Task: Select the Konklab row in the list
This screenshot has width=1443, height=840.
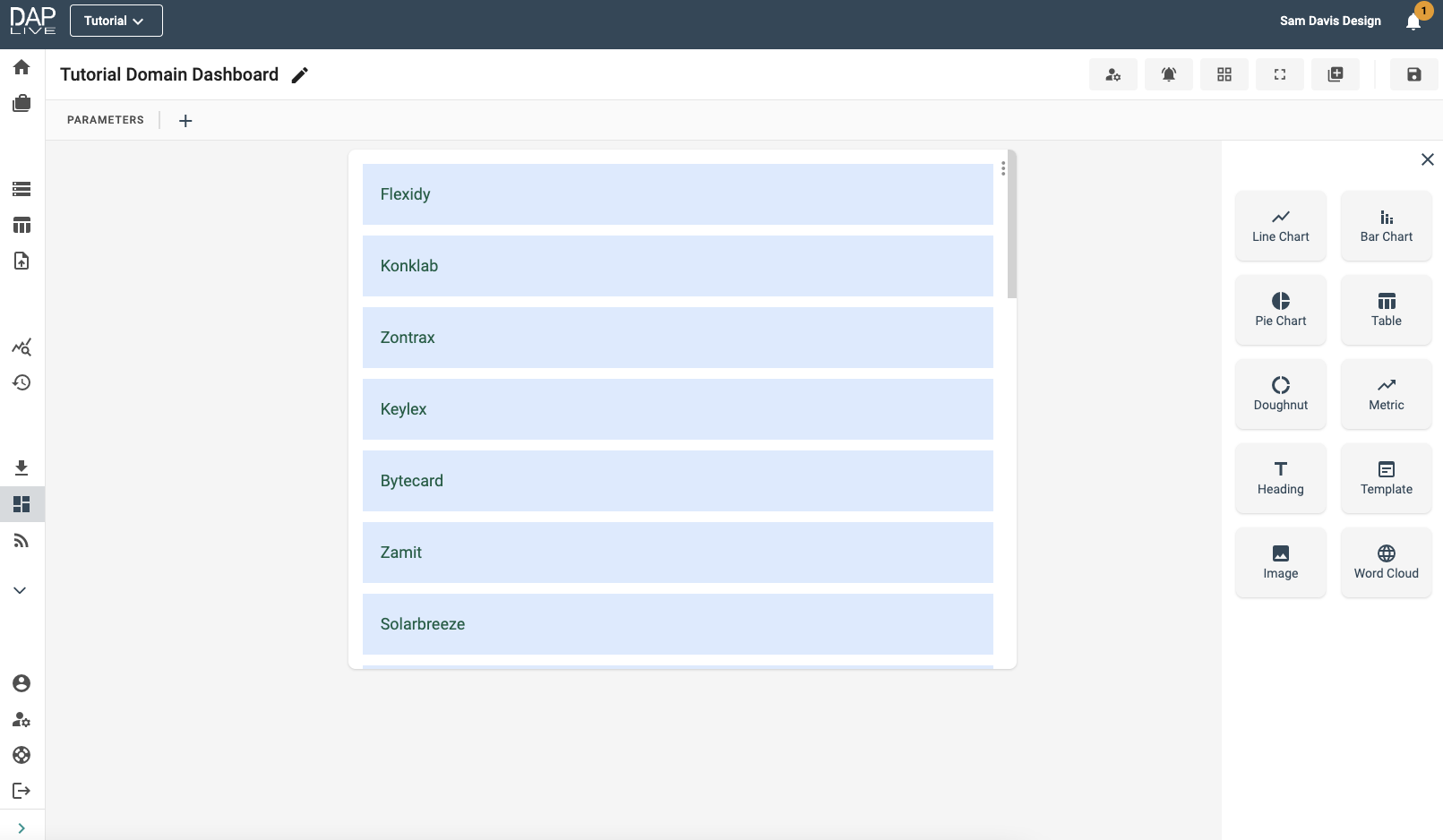Action: coord(677,266)
